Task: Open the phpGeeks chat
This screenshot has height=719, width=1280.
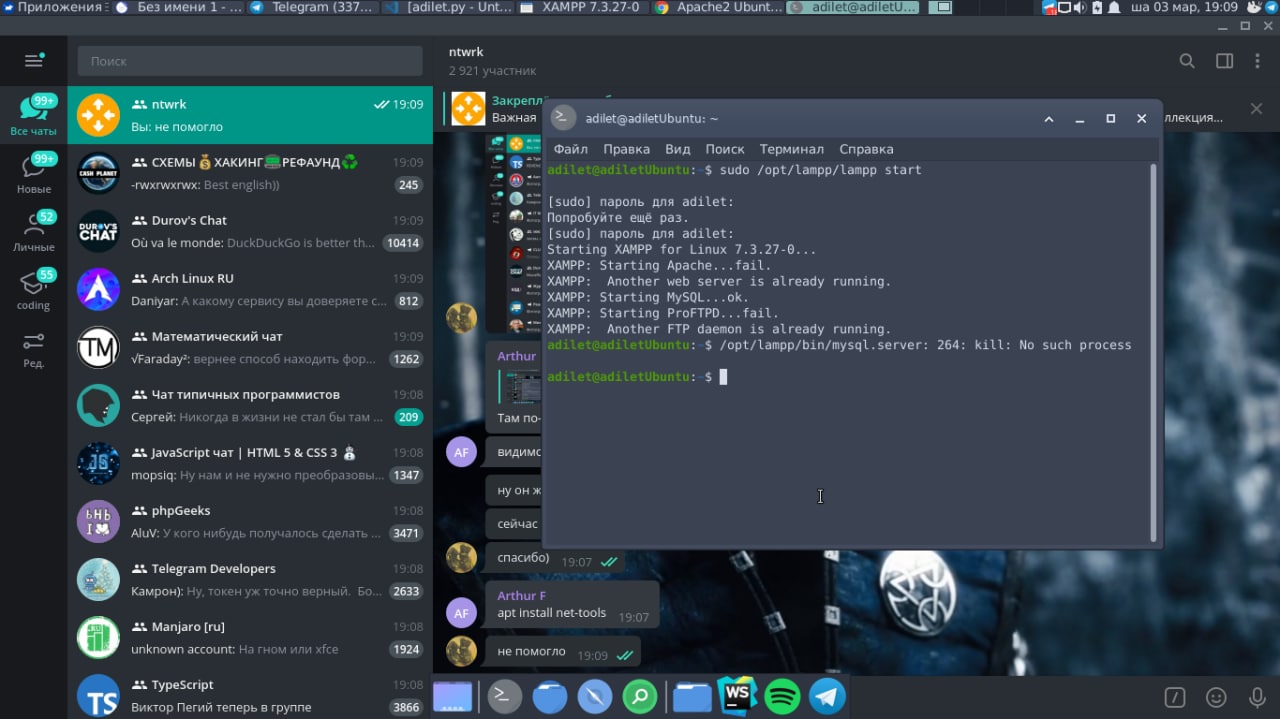Action: click(250, 521)
